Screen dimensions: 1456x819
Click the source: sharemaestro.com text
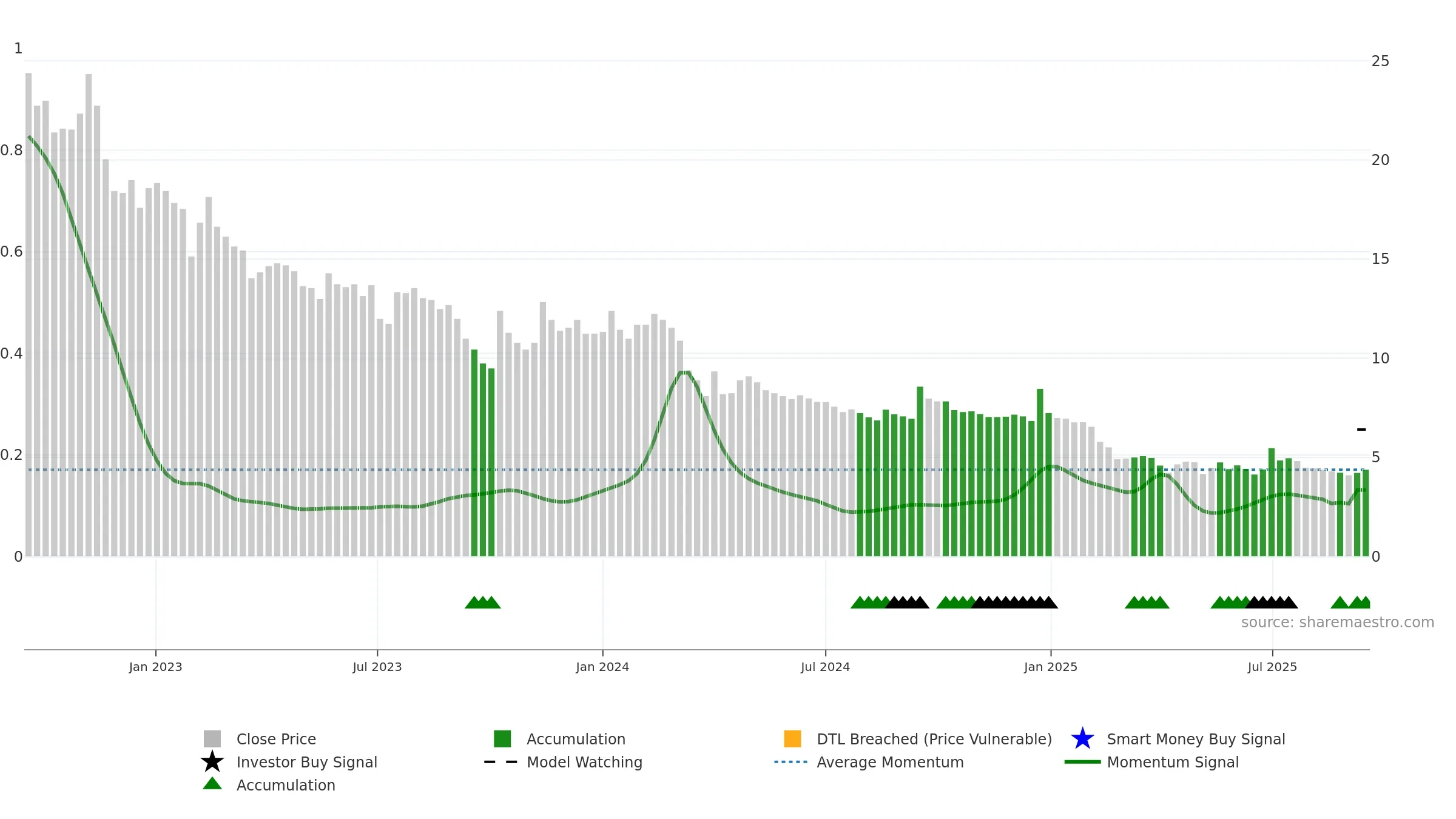[1338, 622]
